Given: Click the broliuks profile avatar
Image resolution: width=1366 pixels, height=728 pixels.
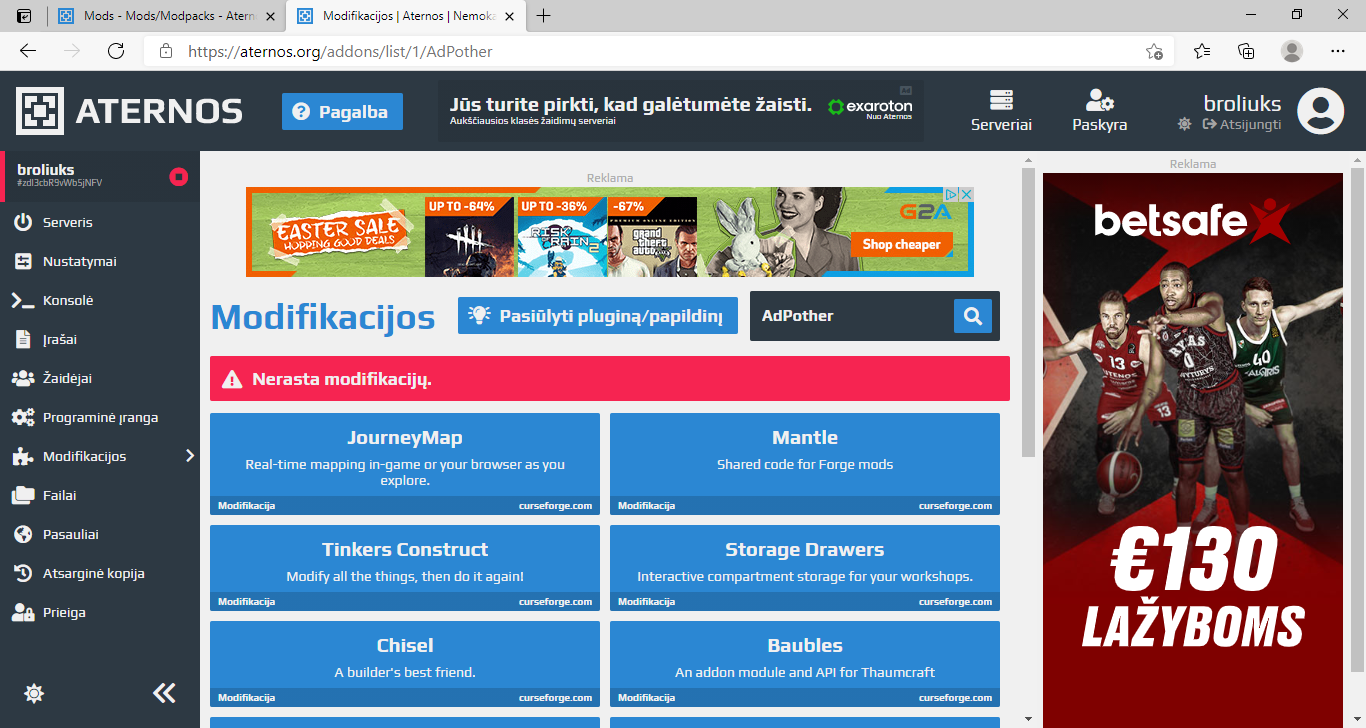Looking at the screenshot, I should tap(1320, 111).
